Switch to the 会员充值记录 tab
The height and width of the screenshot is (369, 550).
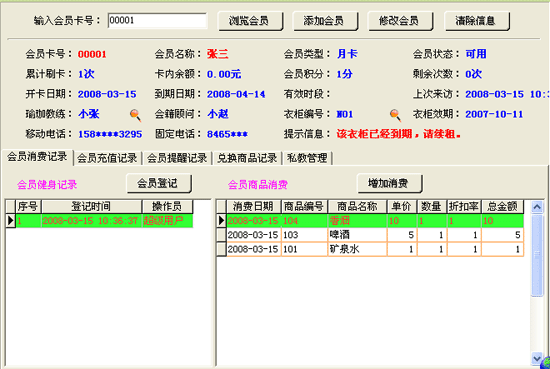tap(107, 158)
